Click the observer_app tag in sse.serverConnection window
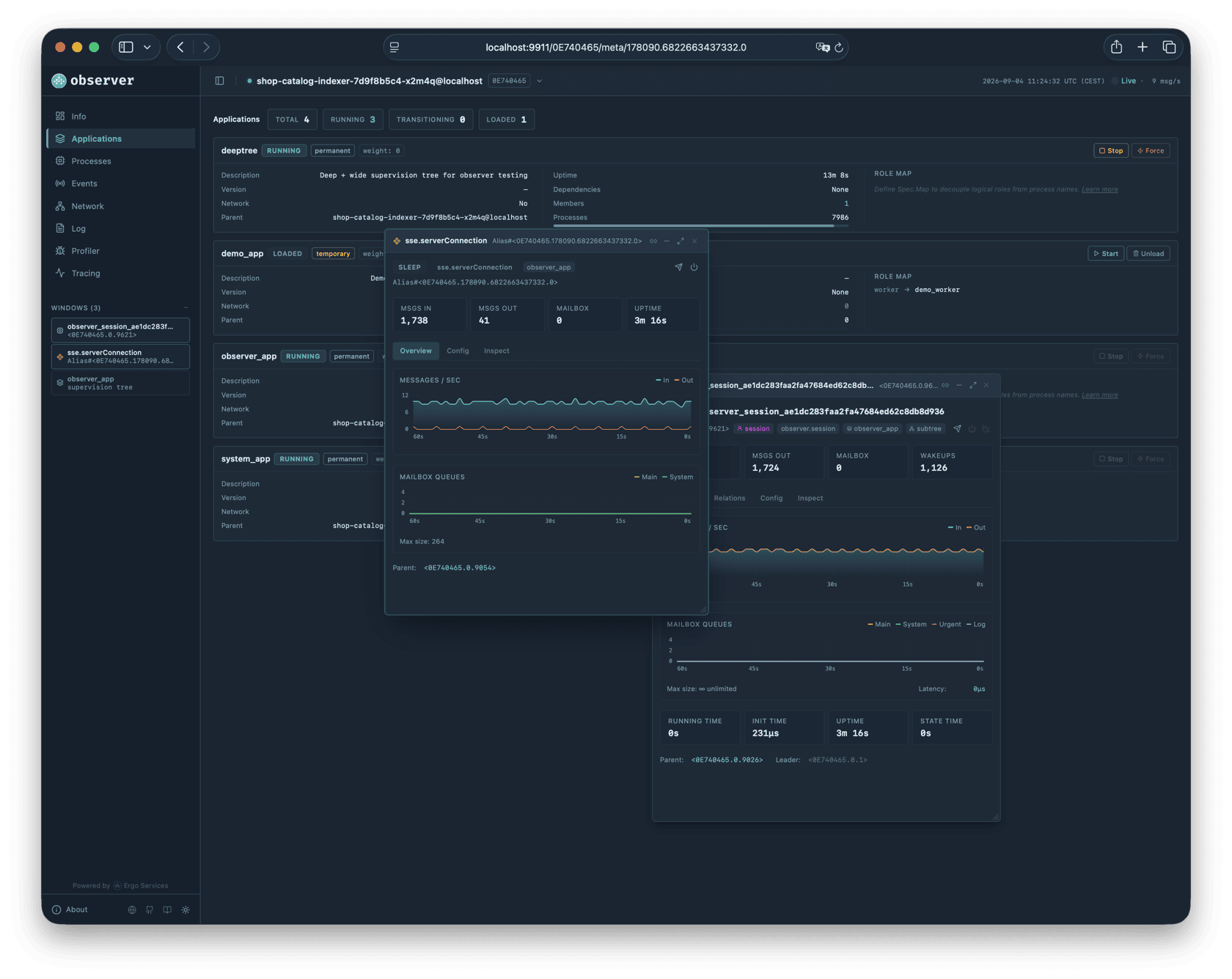 tap(549, 267)
